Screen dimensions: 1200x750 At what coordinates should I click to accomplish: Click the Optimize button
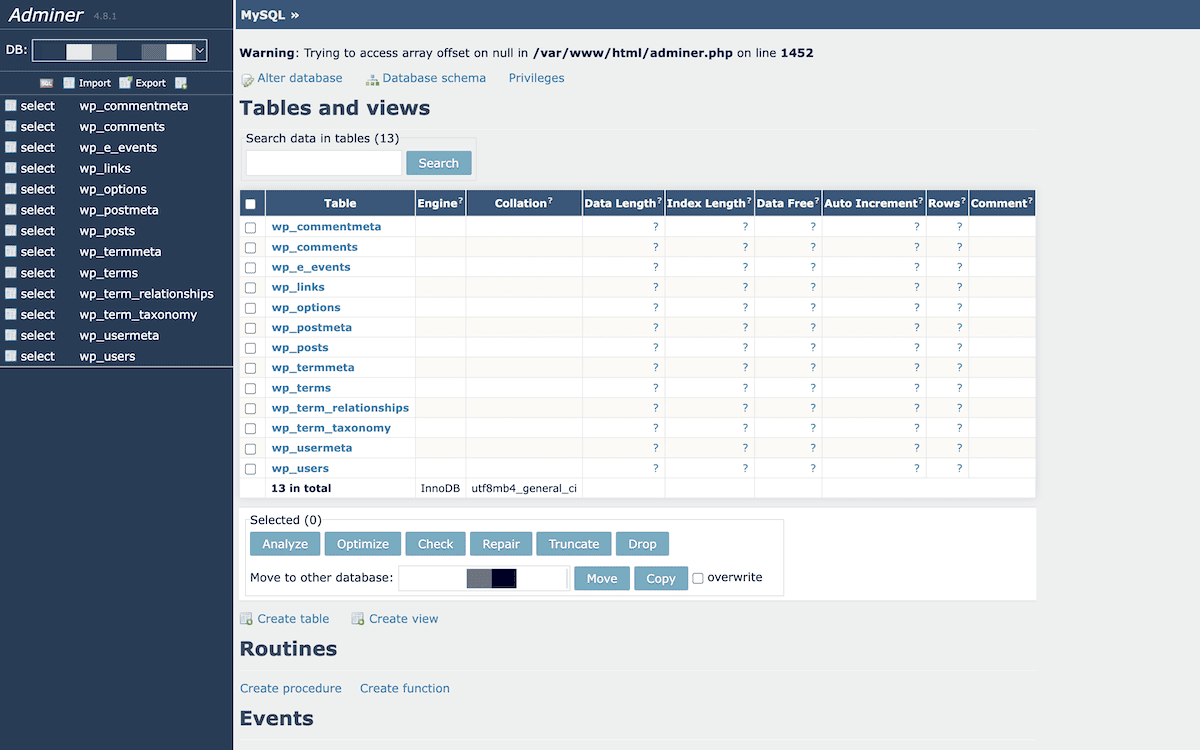coord(363,544)
